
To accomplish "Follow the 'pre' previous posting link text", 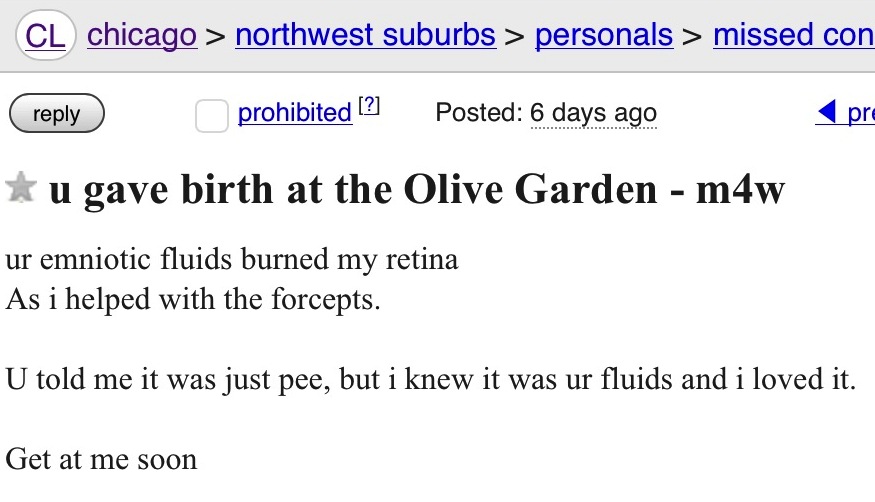I will tap(860, 113).
